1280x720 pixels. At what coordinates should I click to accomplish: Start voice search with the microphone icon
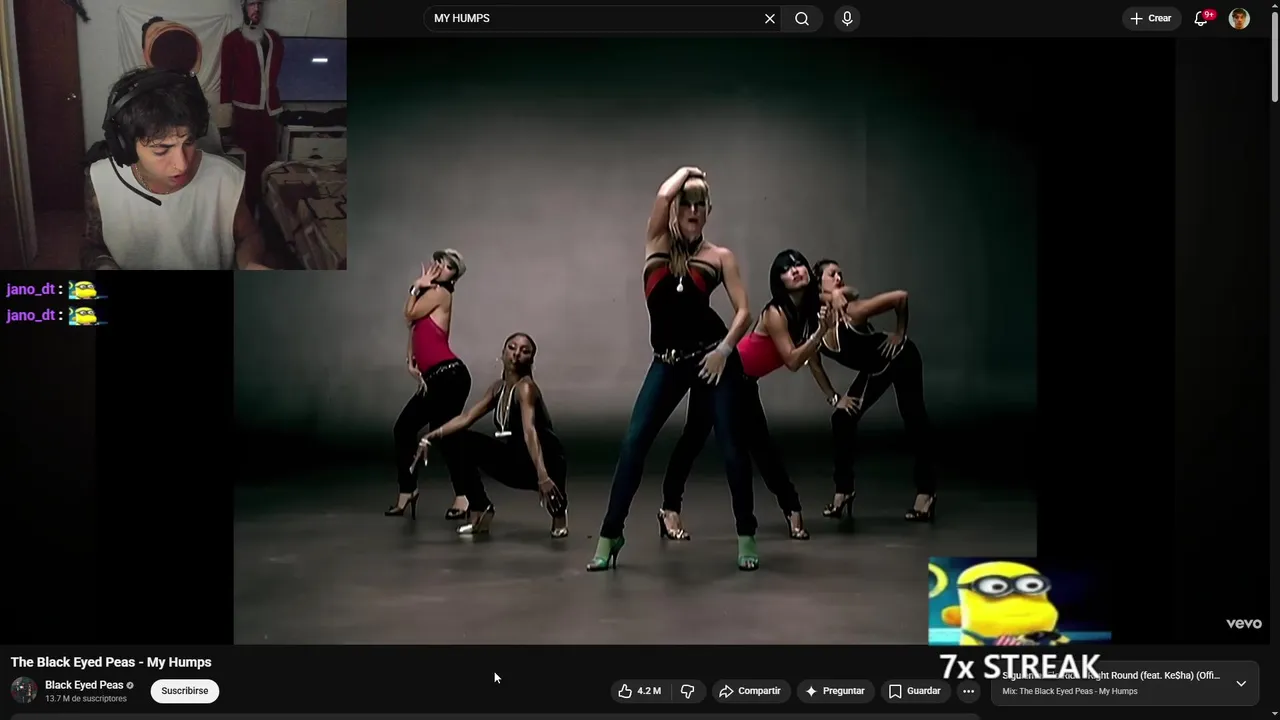pyautogui.click(x=847, y=18)
